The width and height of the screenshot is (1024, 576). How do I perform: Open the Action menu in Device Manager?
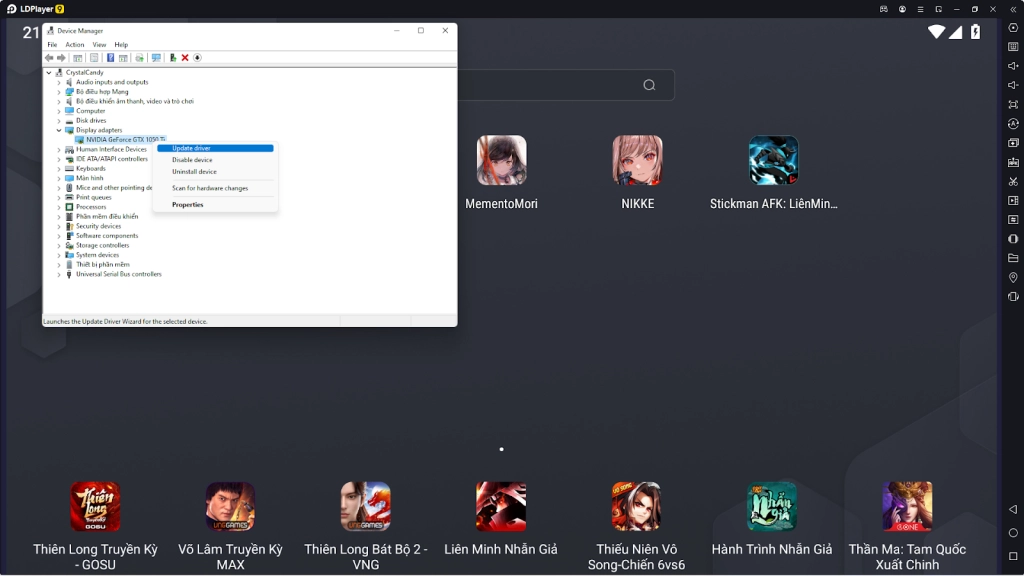(x=74, y=44)
